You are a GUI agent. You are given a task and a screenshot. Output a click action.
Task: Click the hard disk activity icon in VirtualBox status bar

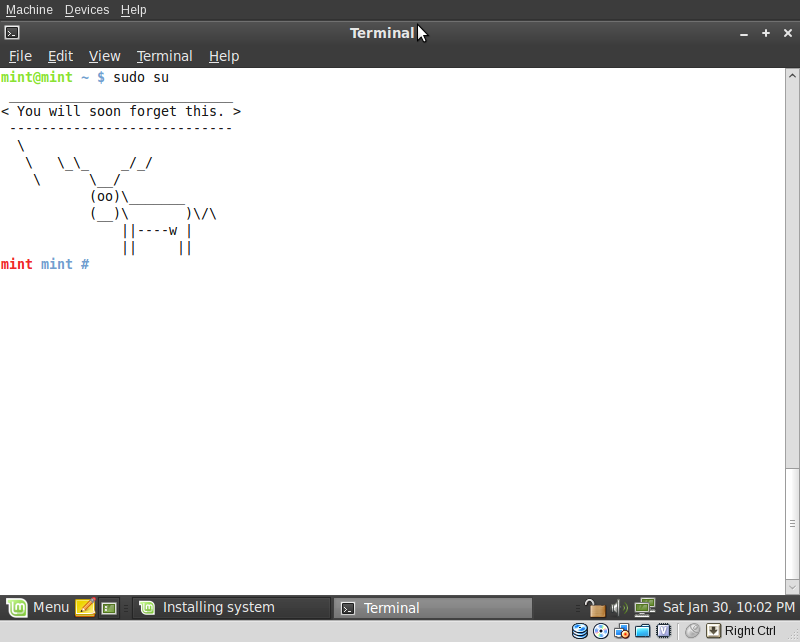coord(580,630)
